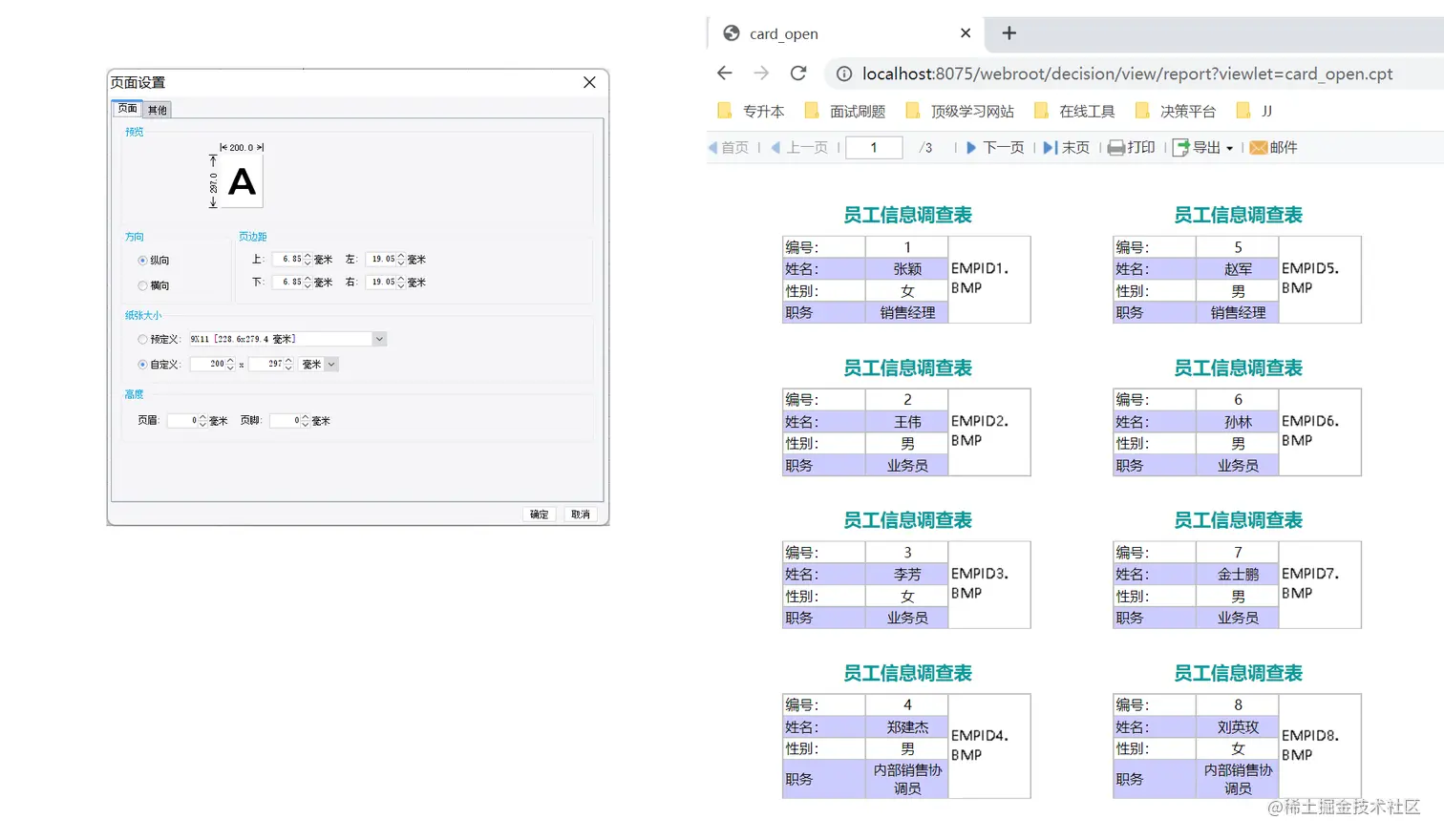Screen dimensions: 1444x840
Task: Click the name cell 金士鹏
Action: coord(1238,575)
